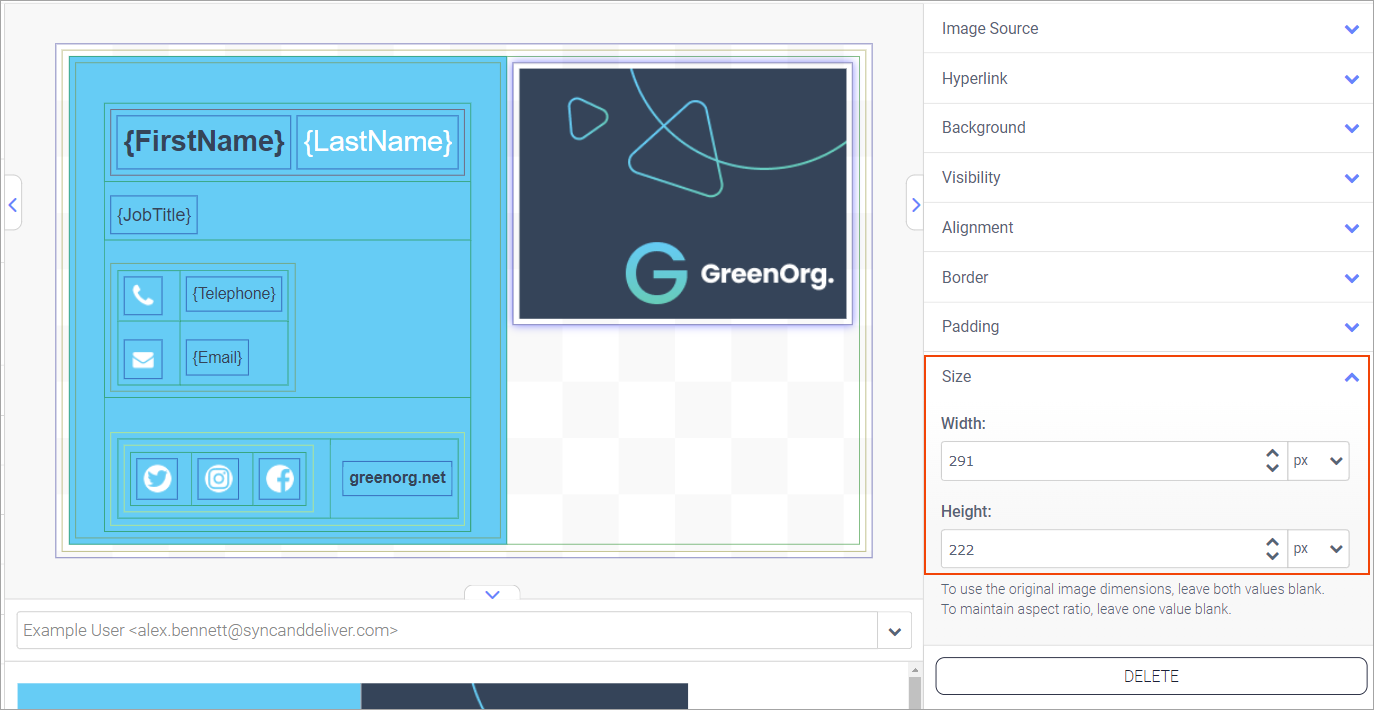1374x710 pixels.
Task: Click the greenorg.net link element
Action: [x=397, y=478]
